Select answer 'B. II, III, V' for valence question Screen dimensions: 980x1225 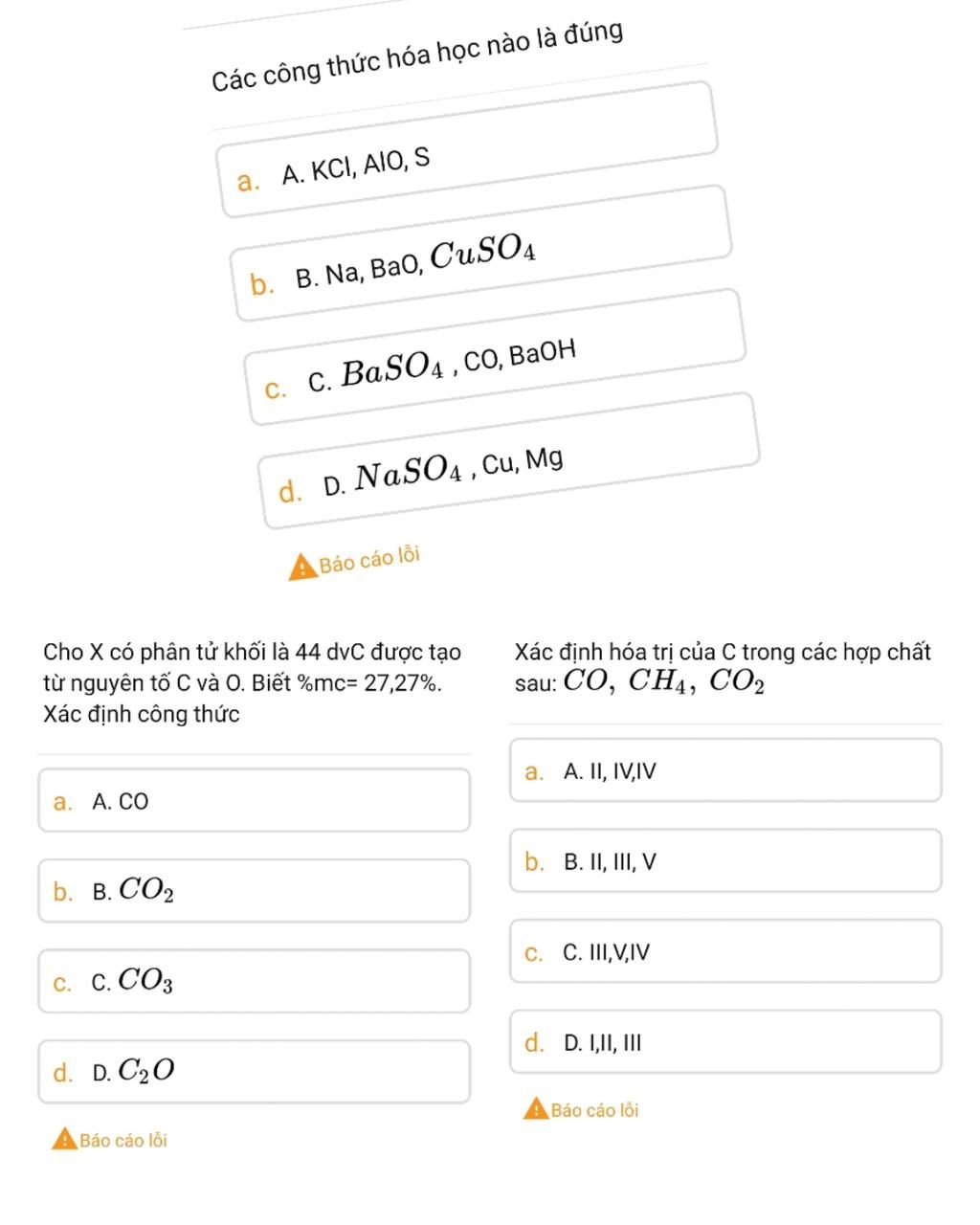(725, 861)
